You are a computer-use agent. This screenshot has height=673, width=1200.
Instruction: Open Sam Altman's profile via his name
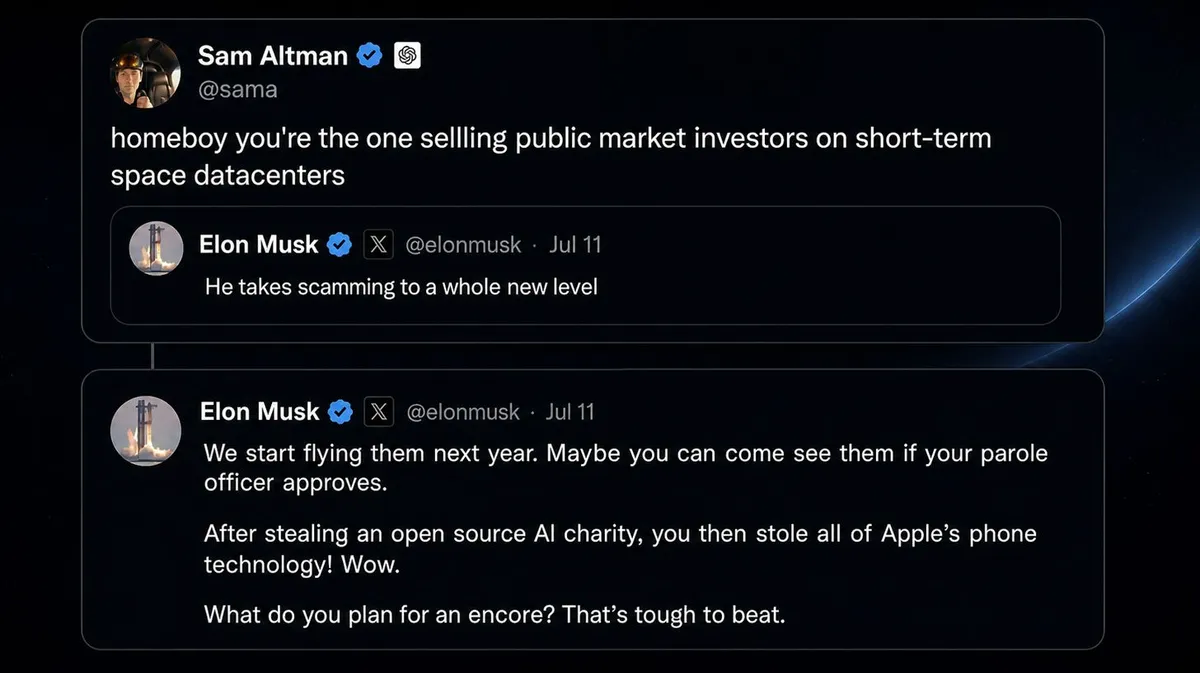click(274, 56)
